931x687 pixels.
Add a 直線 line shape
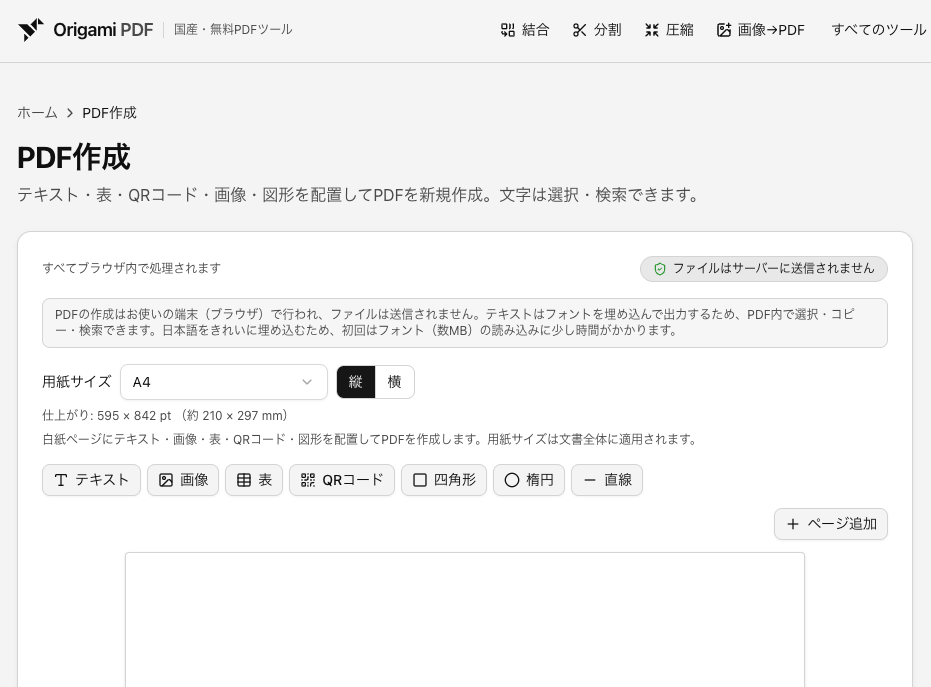click(607, 480)
